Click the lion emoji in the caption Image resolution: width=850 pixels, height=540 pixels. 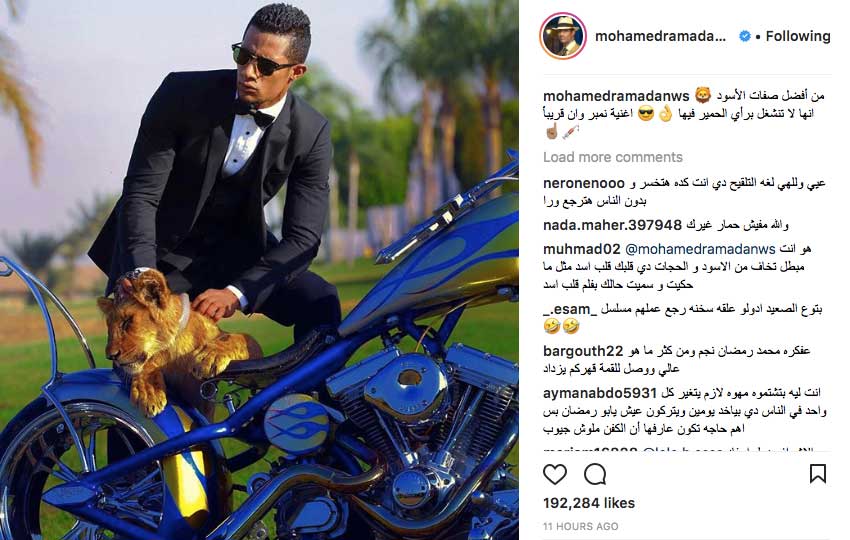point(703,95)
